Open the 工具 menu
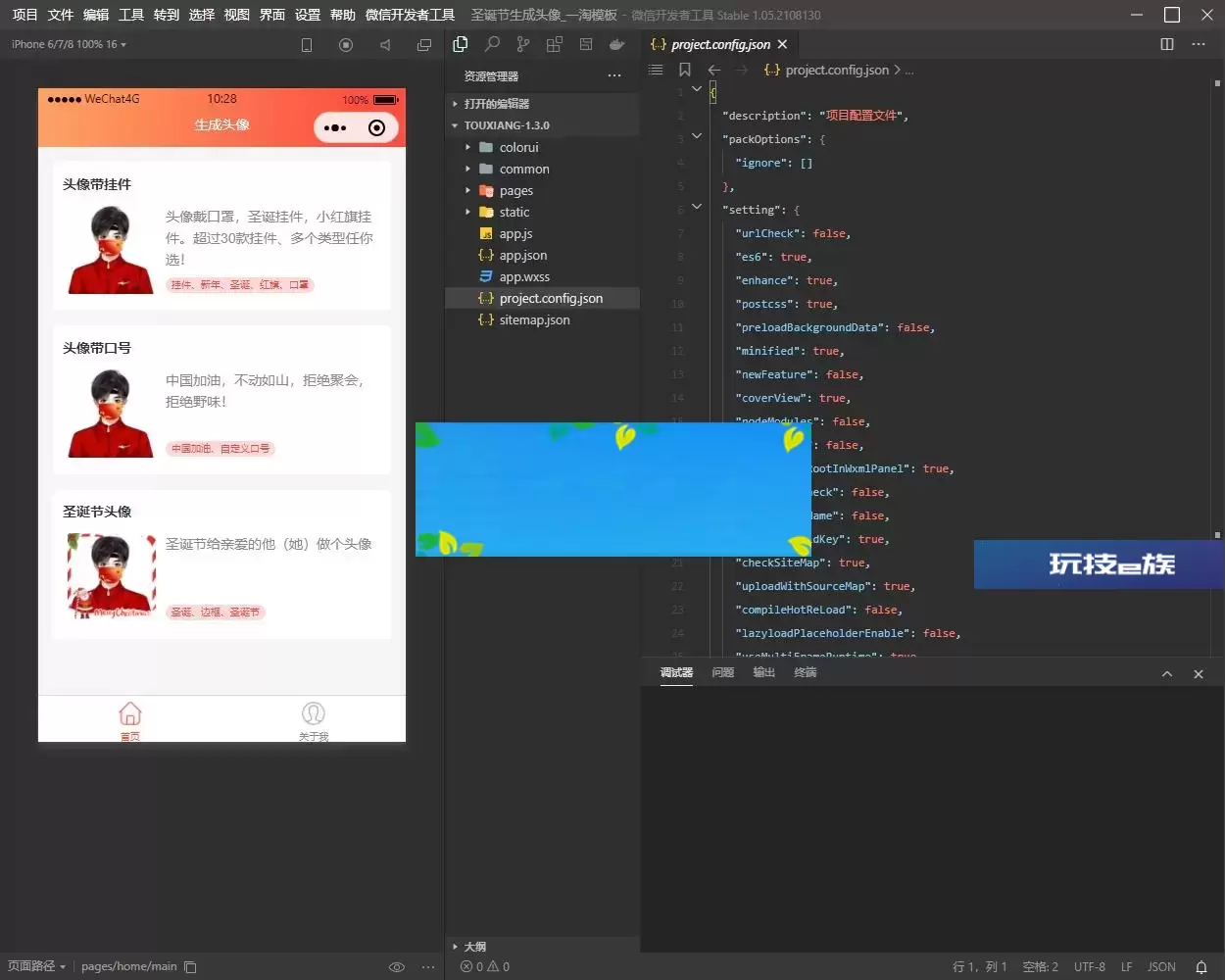The height and width of the screenshot is (980, 1225). pos(130,15)
